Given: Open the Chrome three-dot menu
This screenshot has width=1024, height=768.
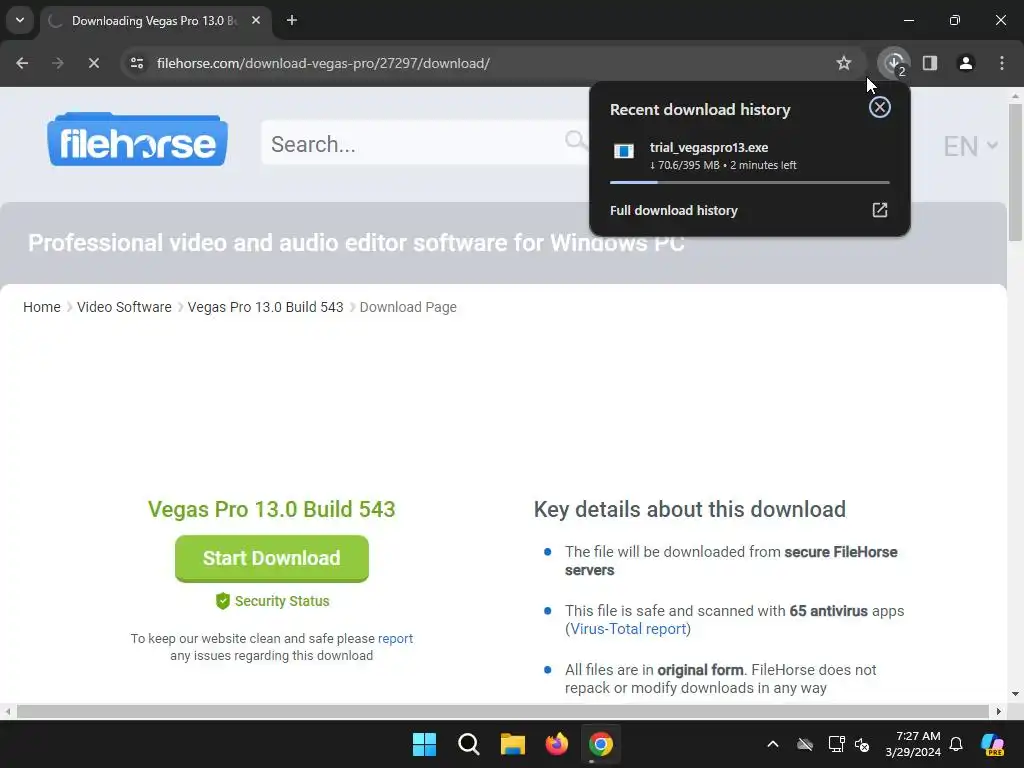Looking at the screenshot, I should coord(1002,63).
